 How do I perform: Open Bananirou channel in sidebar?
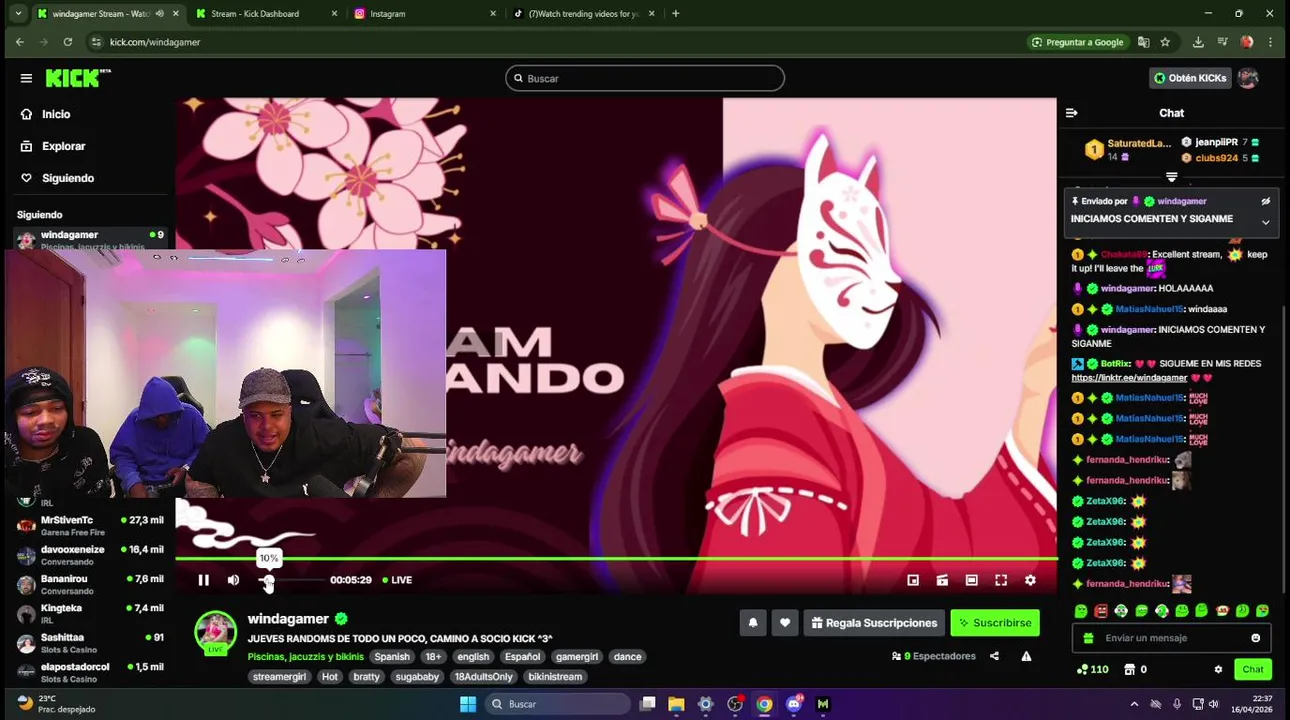[x=90, y=584]
